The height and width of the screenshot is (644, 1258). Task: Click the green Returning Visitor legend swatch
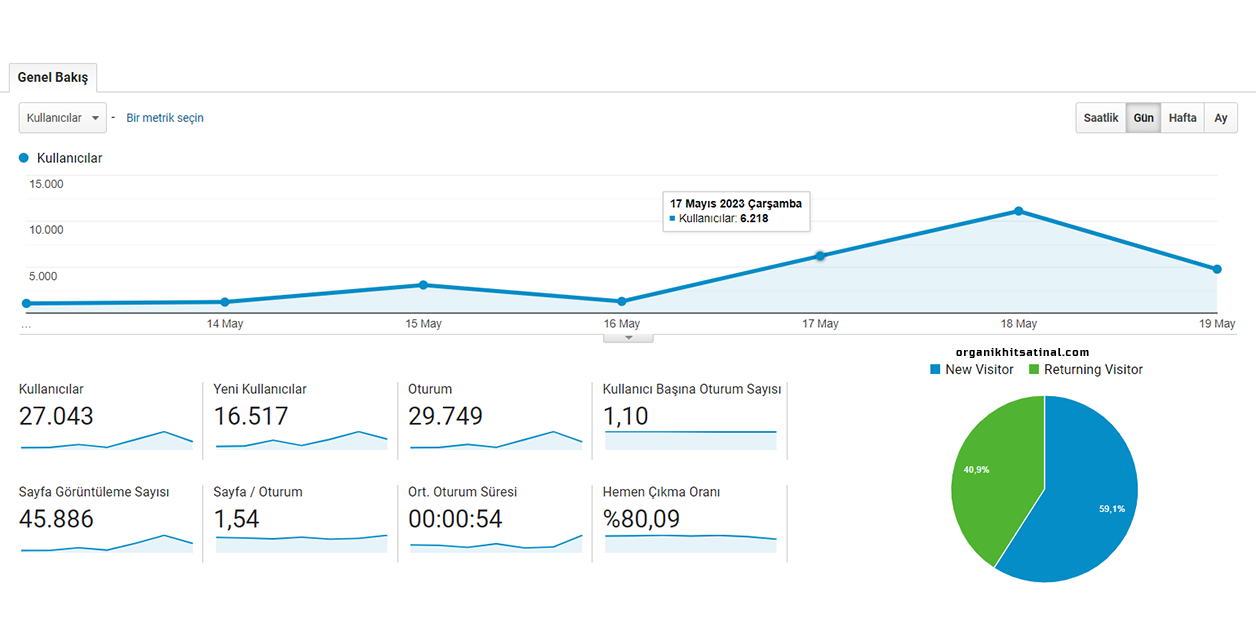(x=1034, y=370)
